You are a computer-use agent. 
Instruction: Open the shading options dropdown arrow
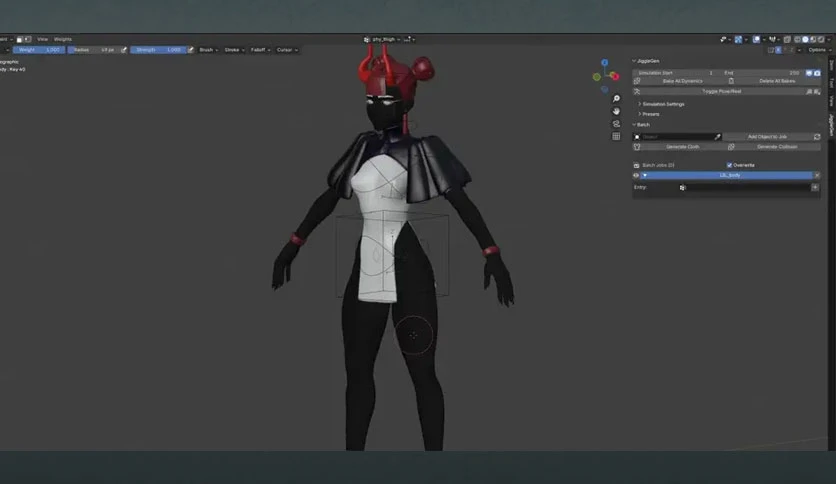point(829,39)
